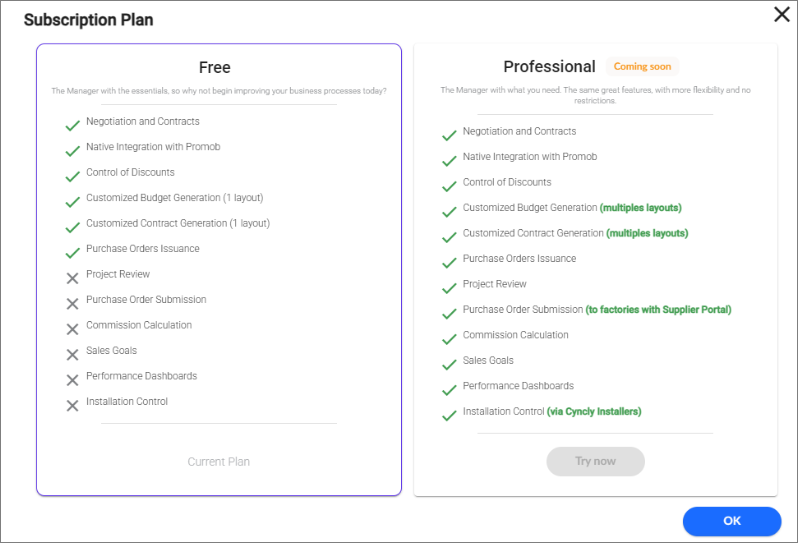Click the Coming soon badge
798x543 pixels.
point(642,67)
